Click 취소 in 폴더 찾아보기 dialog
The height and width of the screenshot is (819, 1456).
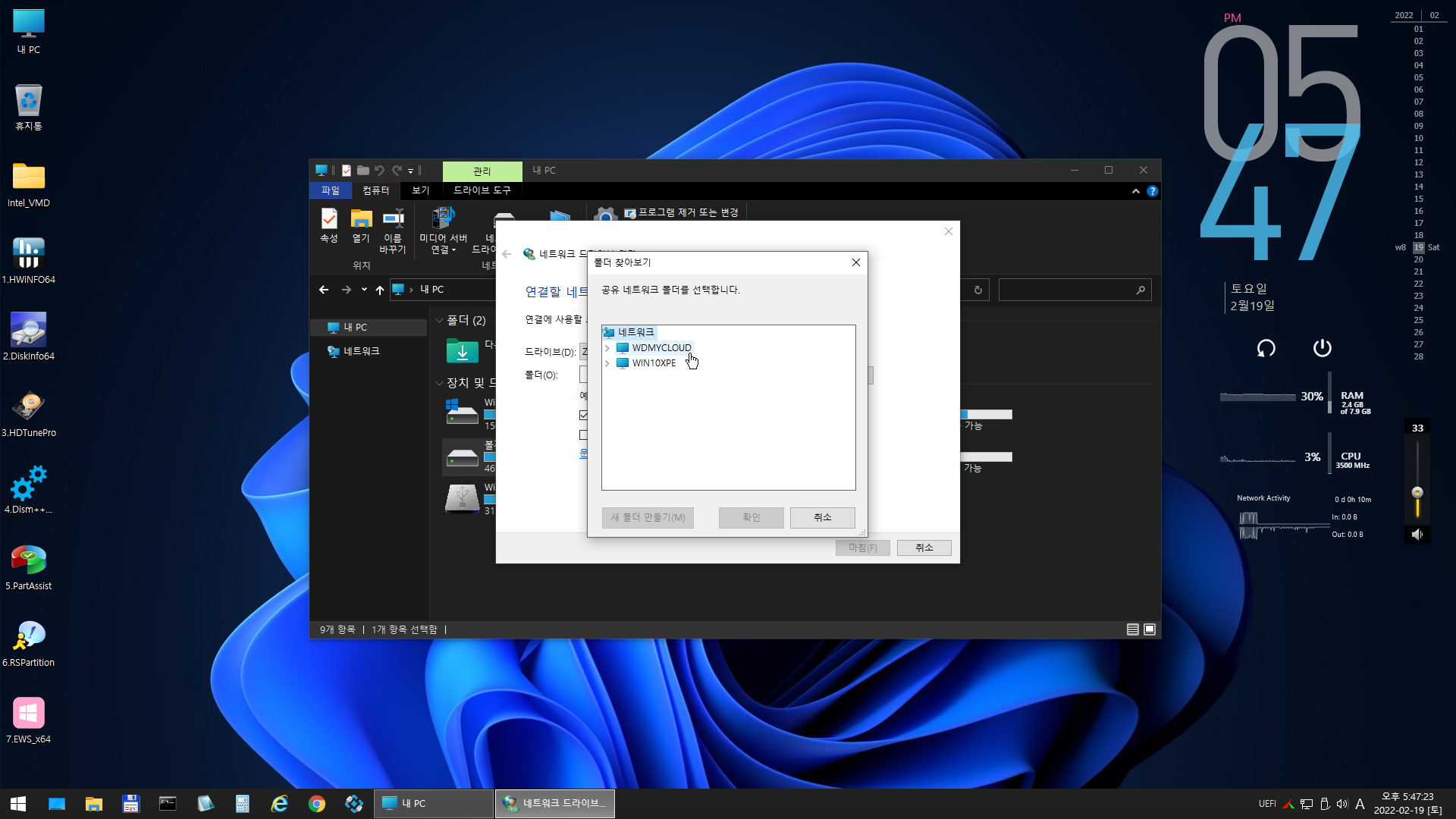click(x=823, y=517)
